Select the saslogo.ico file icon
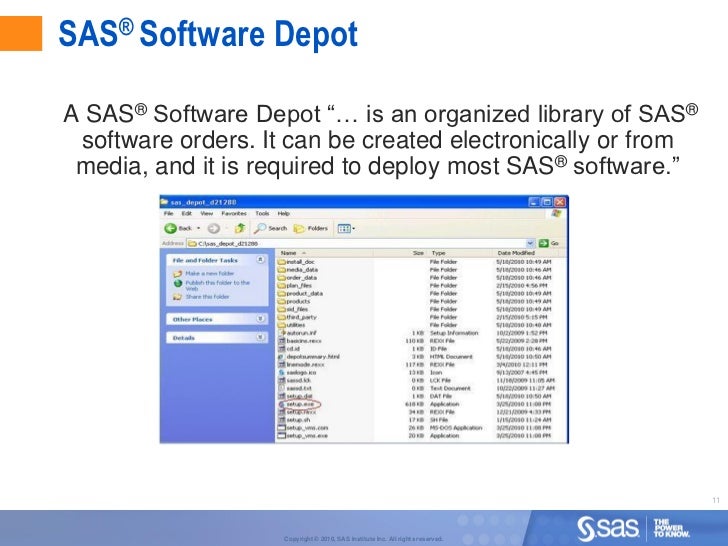This screenshot has height=546, width=728. (x=282, y=372)
